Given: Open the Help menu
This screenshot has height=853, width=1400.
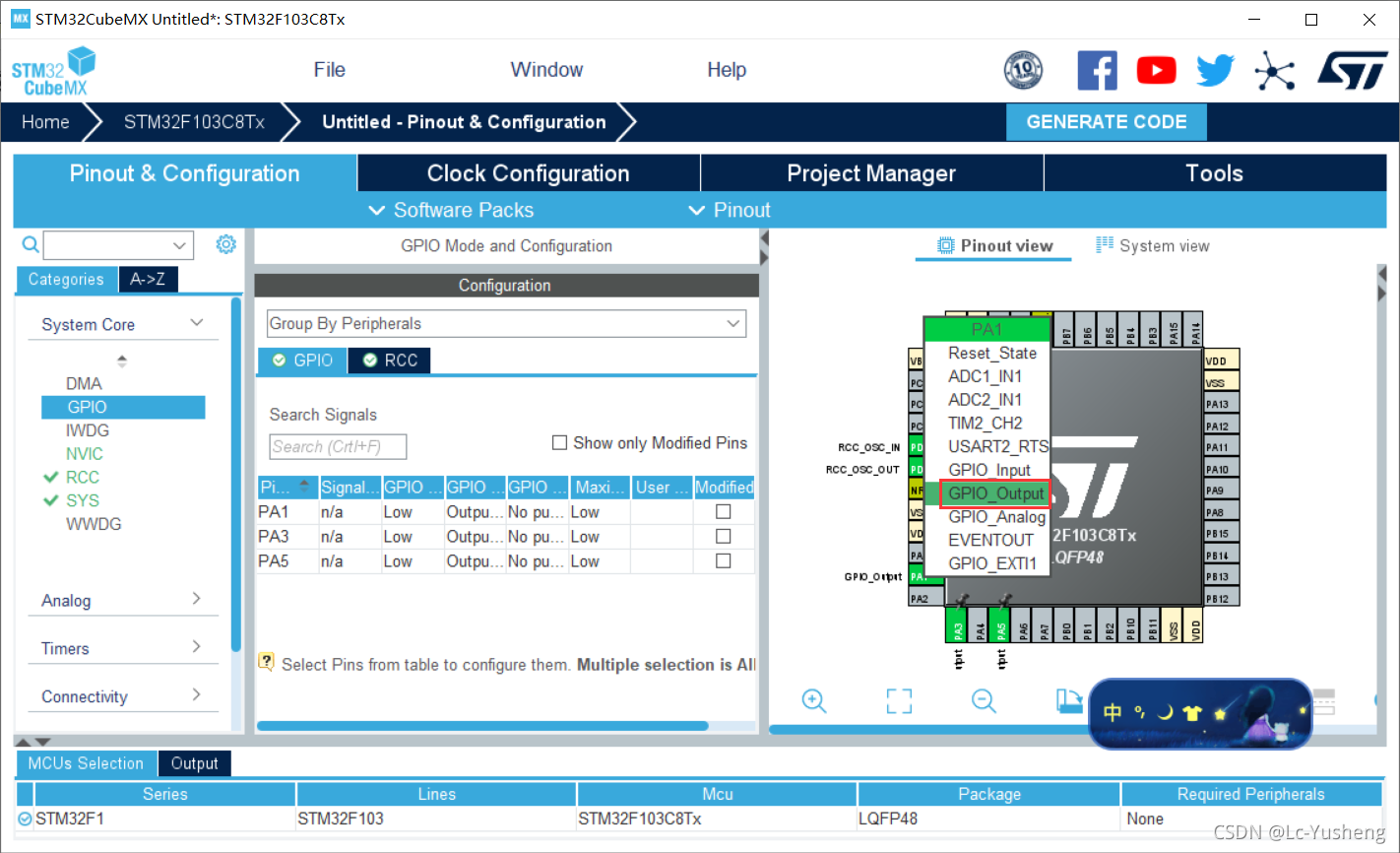Looking at the screenshot, I should coord(727,70).
